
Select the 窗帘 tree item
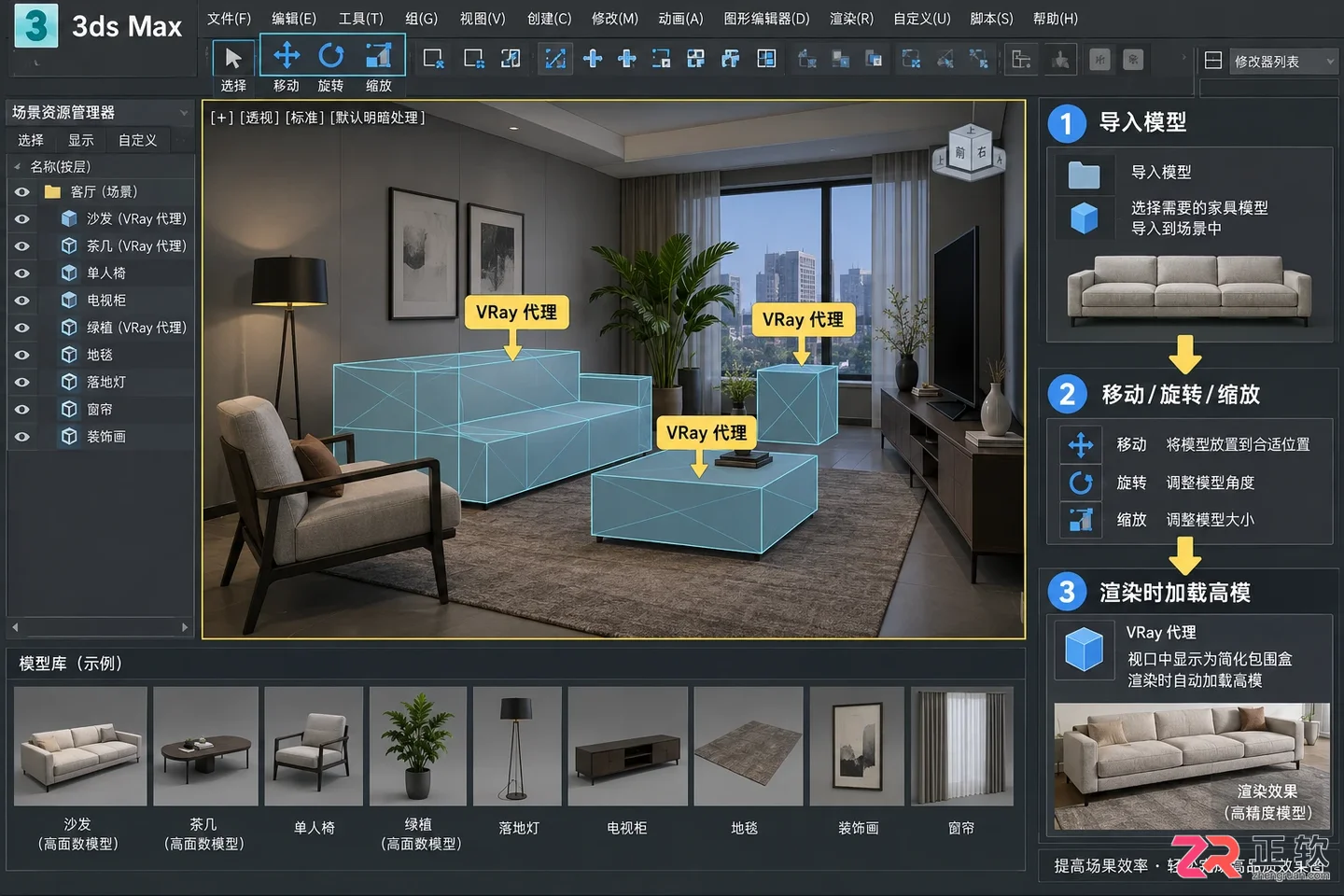(102, 410)
